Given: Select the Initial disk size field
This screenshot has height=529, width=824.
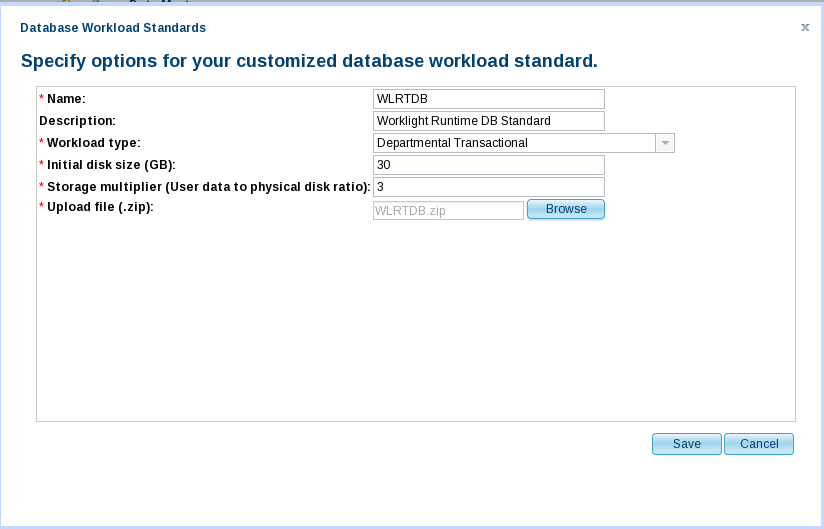Looking at the screenshot, I should pyautogui.click(x=489, y=165).
